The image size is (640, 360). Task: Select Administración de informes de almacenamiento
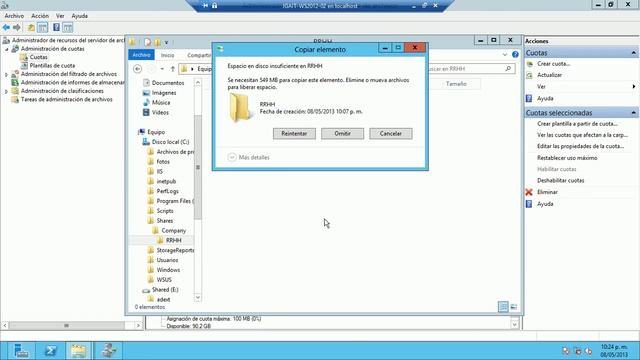click(73, 82)
